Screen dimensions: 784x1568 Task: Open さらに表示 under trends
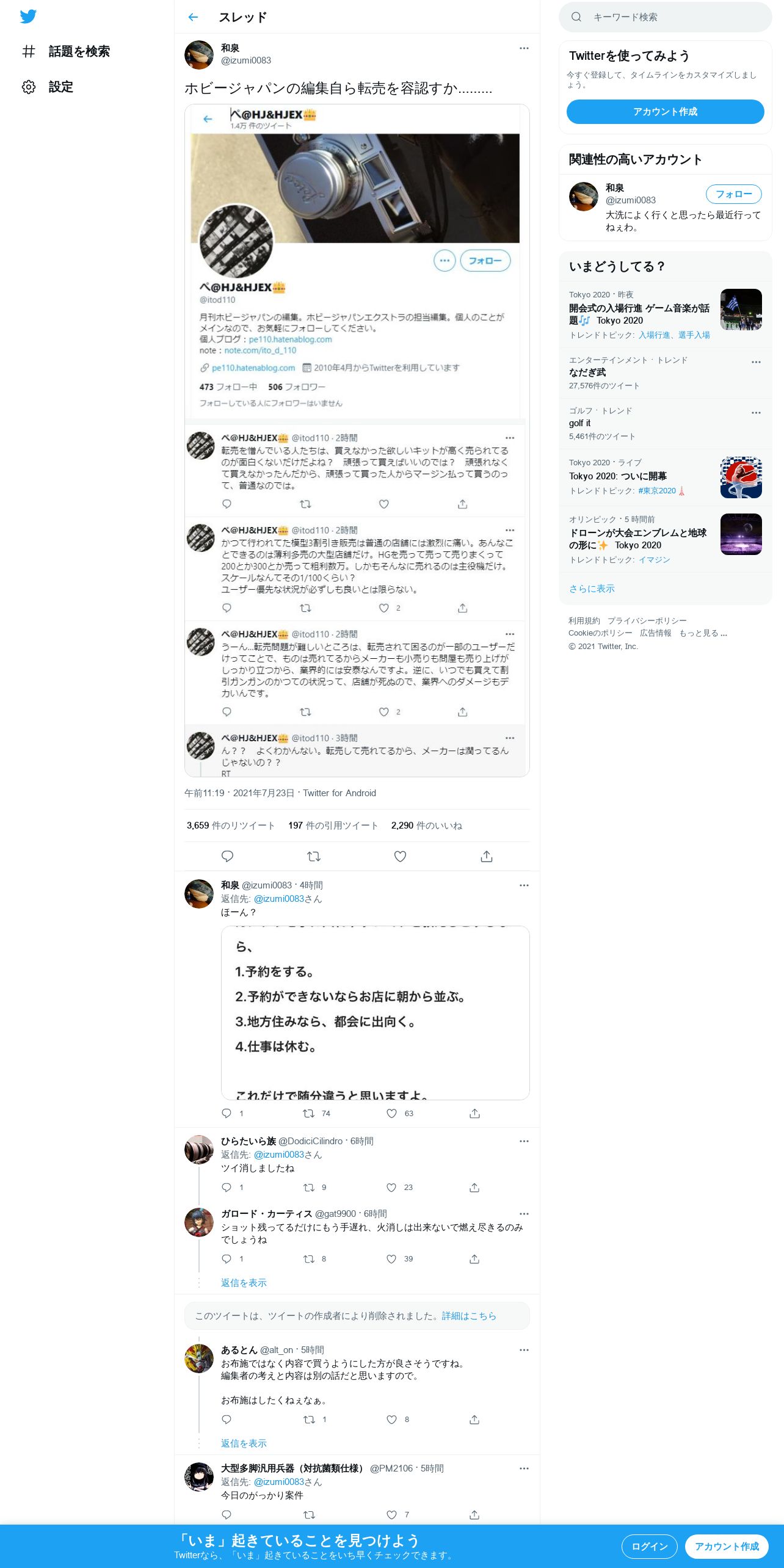(x=592, y=589)
